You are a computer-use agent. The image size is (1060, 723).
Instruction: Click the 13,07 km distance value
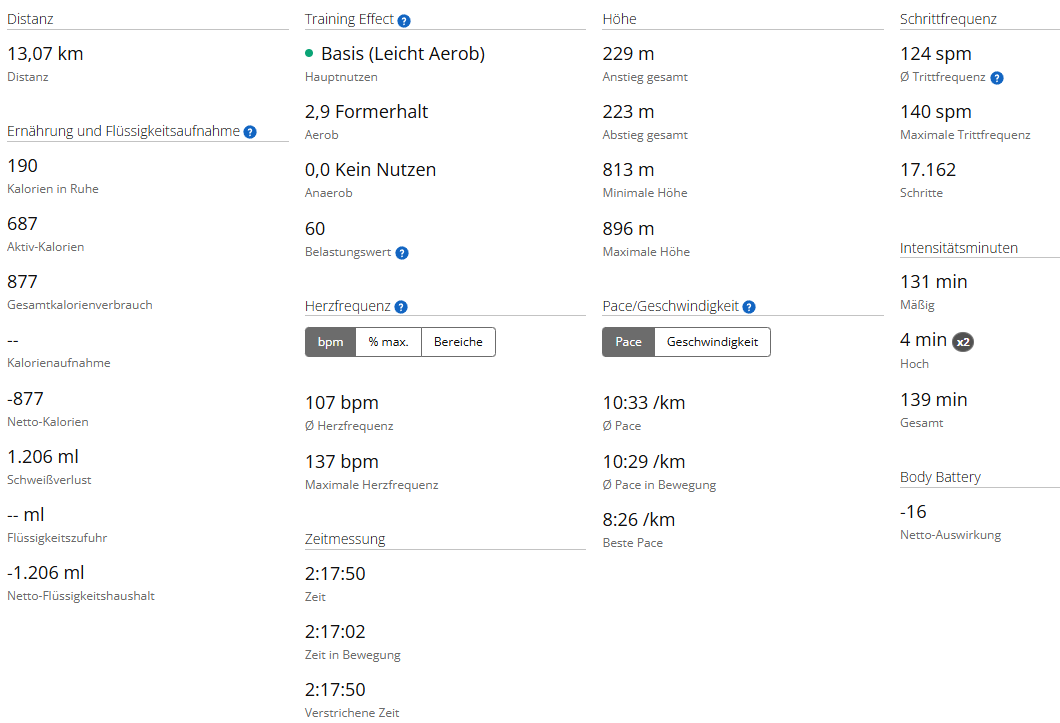click(45, 53)
